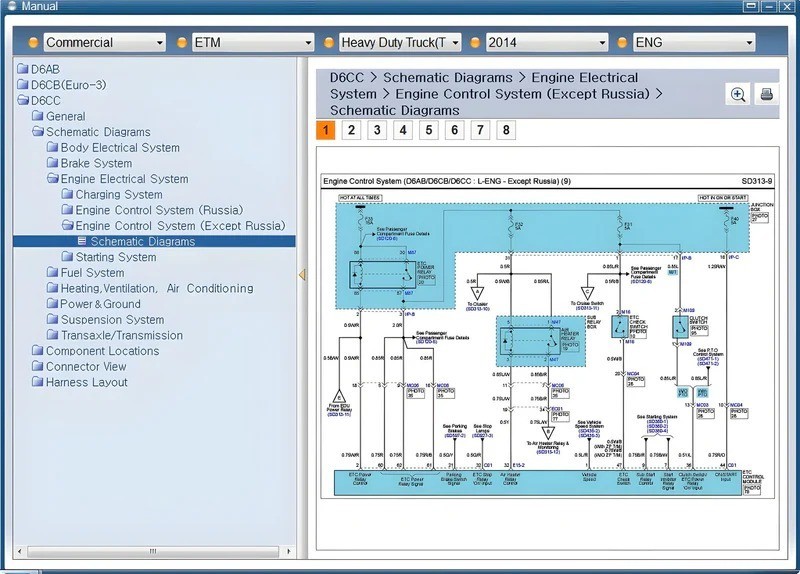This screenshot has width=800, height=574.
Task: Go to schematic page 8
Action: pos(506,130)
